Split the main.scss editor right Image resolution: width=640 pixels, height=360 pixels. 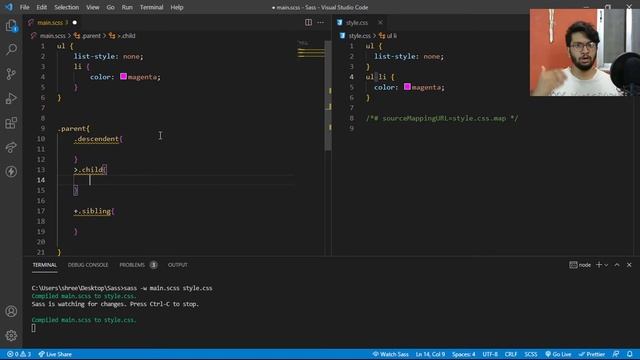pos(309,22)
